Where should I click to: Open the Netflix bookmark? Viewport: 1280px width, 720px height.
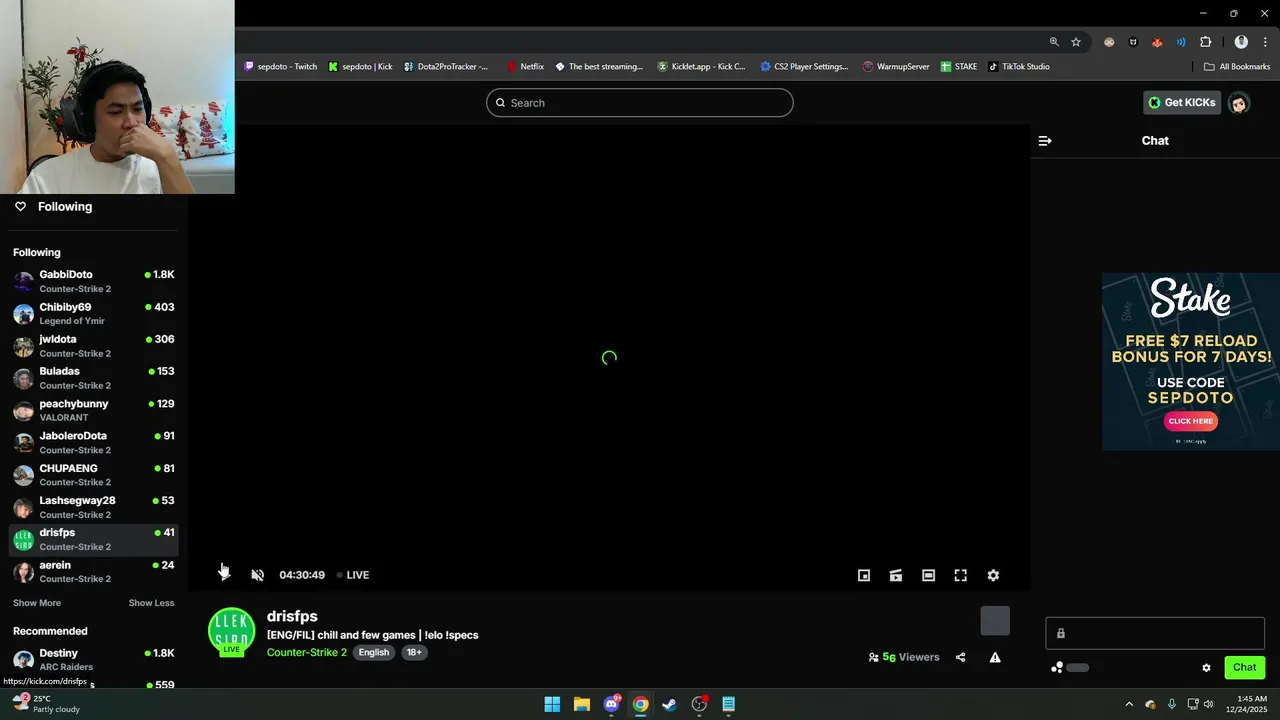[x=525, y=67]
